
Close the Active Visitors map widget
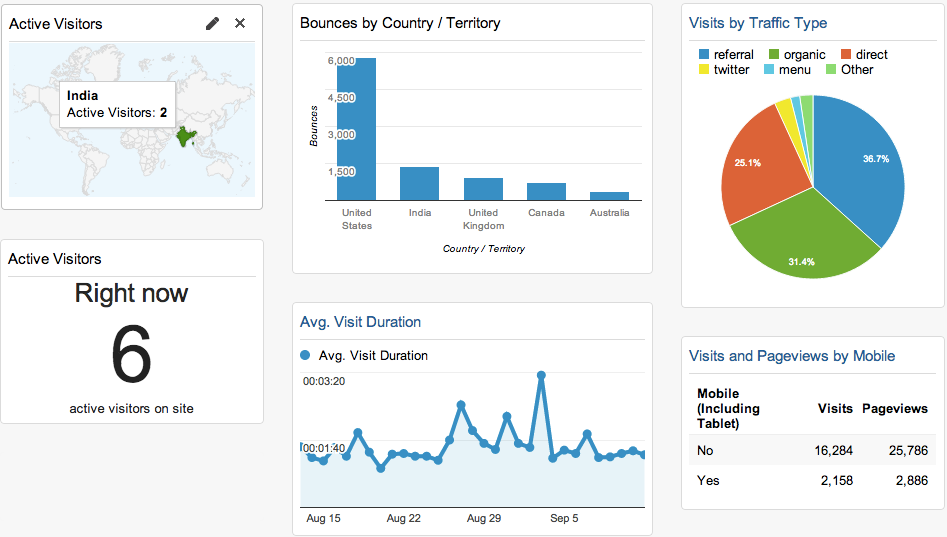tap(240, 23)
